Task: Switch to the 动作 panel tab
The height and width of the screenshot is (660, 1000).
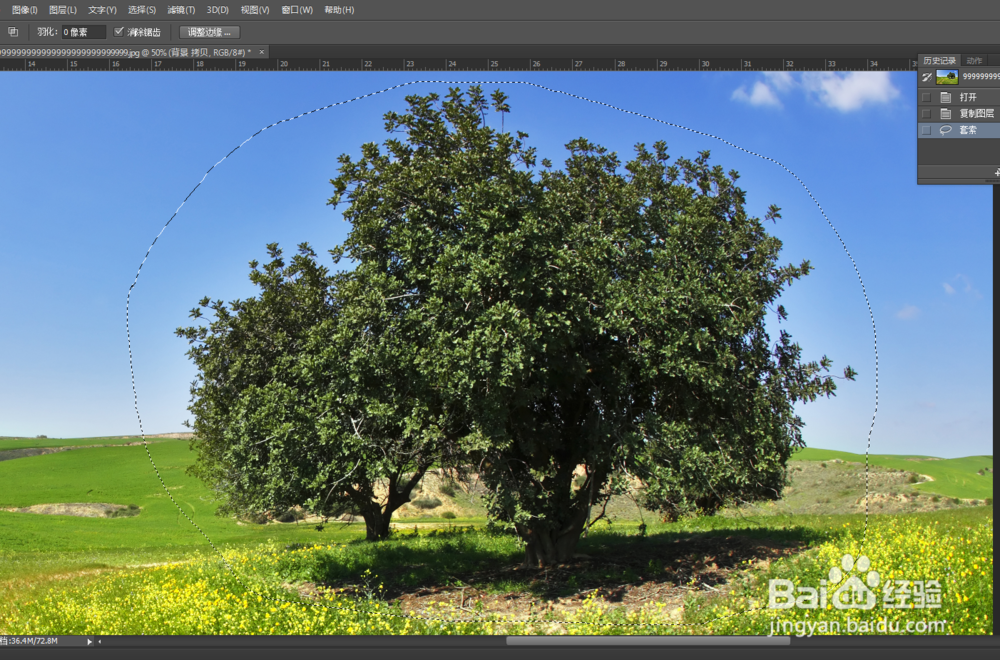Action: 974,61
